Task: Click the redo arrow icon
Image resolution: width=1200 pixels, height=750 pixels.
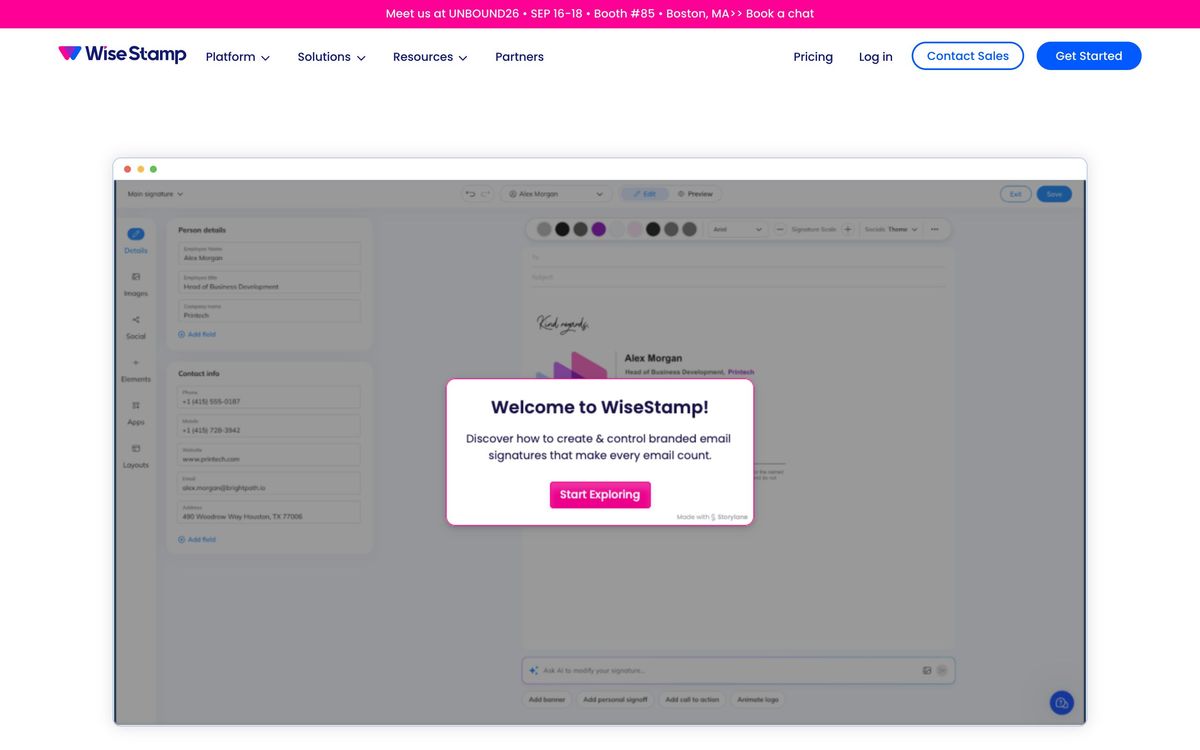Action: click(485, 194)
